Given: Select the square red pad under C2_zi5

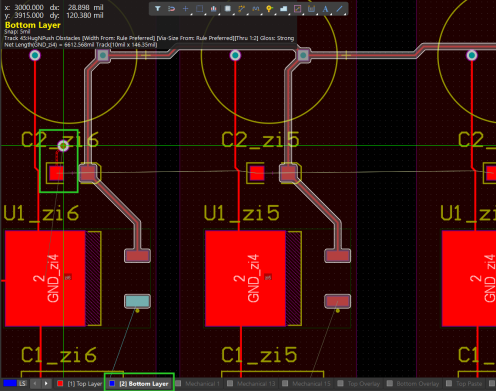Looking at the screenshot, I should pos(257,173).
